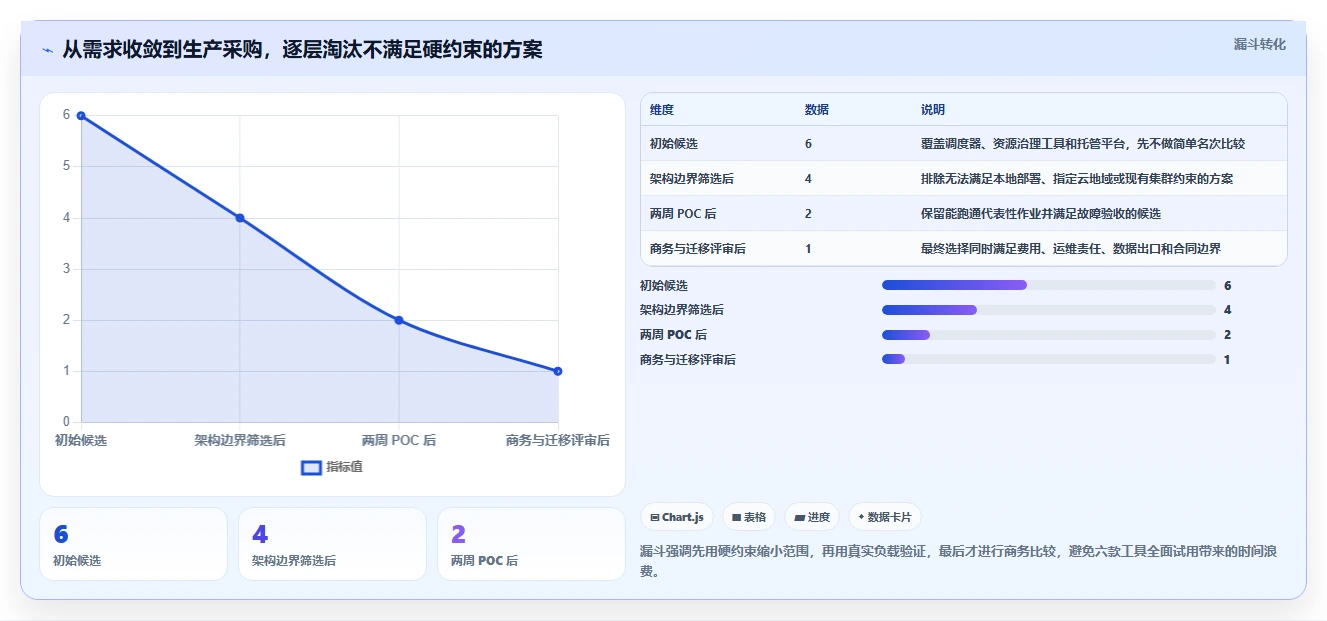
Task: Click description 最终选择同时满足费用
Action: tap(1071, 249)
